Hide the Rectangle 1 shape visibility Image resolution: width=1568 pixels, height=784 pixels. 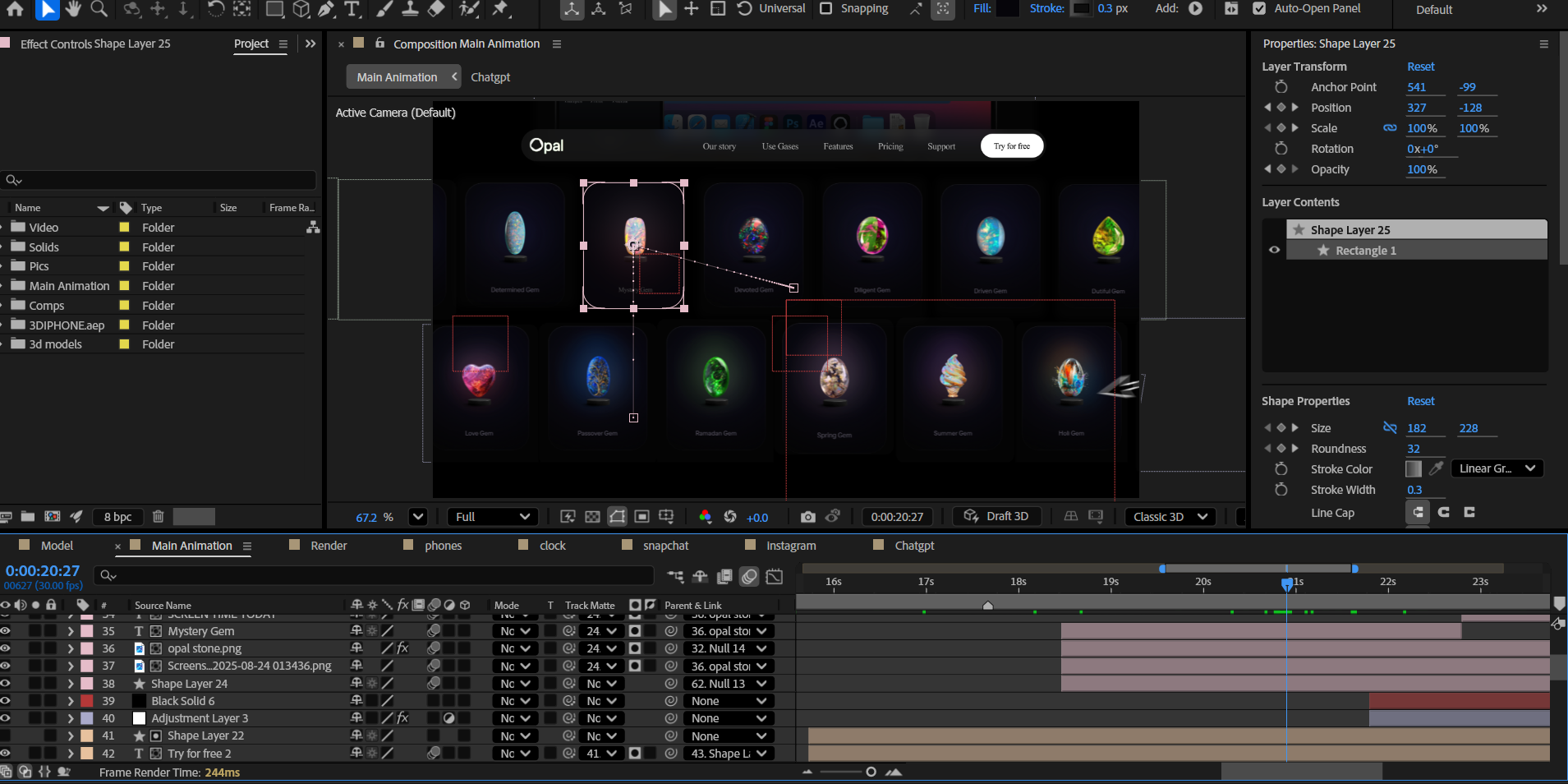[1274, 251]
